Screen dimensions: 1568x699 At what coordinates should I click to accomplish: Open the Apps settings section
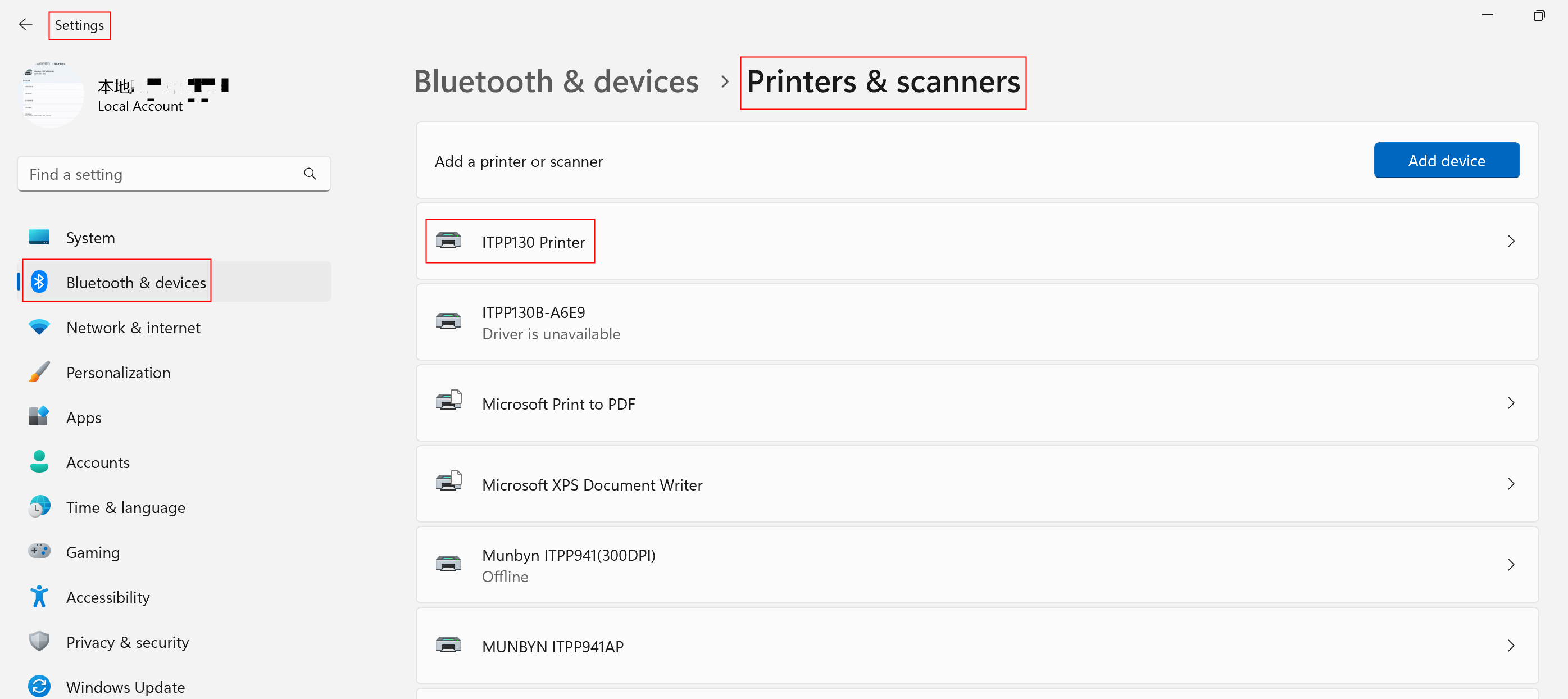click(x=84, y=417)
